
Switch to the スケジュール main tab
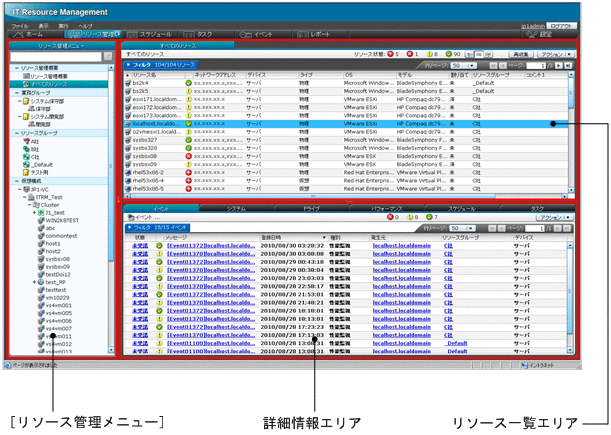coord(150,35)
